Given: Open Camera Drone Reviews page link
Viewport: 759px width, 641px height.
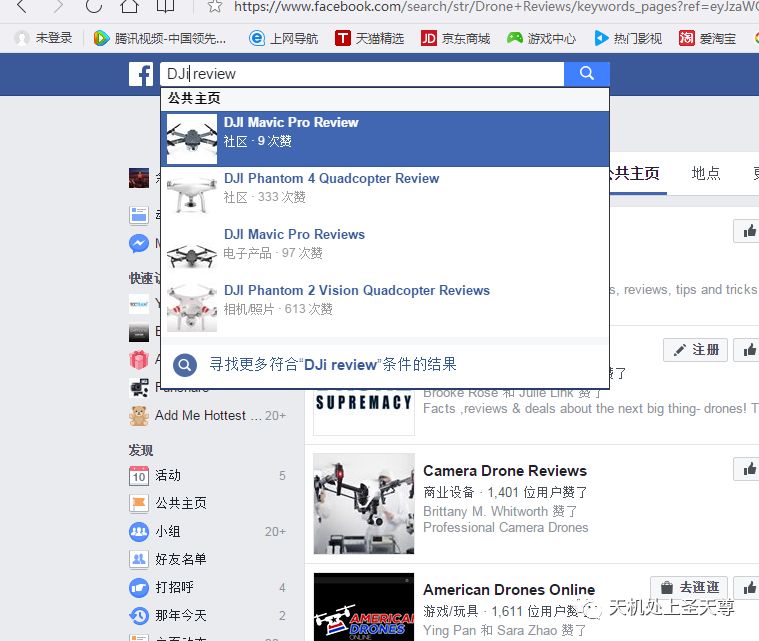Looking at the screenshot, I should pos(504,471).
